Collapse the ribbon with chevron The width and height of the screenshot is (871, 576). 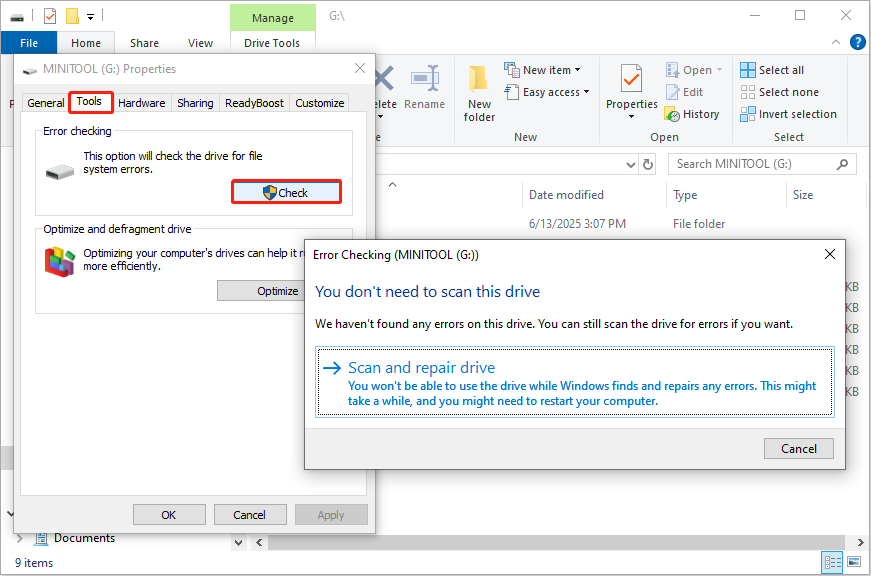point(835,42)
